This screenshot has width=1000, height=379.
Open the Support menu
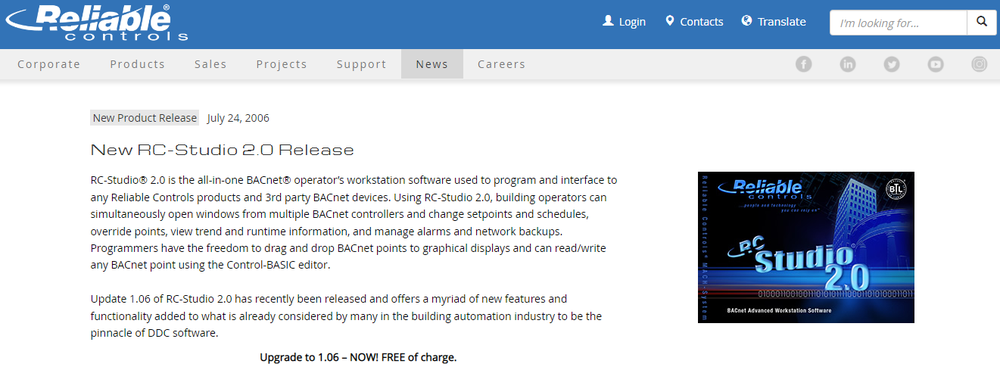[361, 64]
